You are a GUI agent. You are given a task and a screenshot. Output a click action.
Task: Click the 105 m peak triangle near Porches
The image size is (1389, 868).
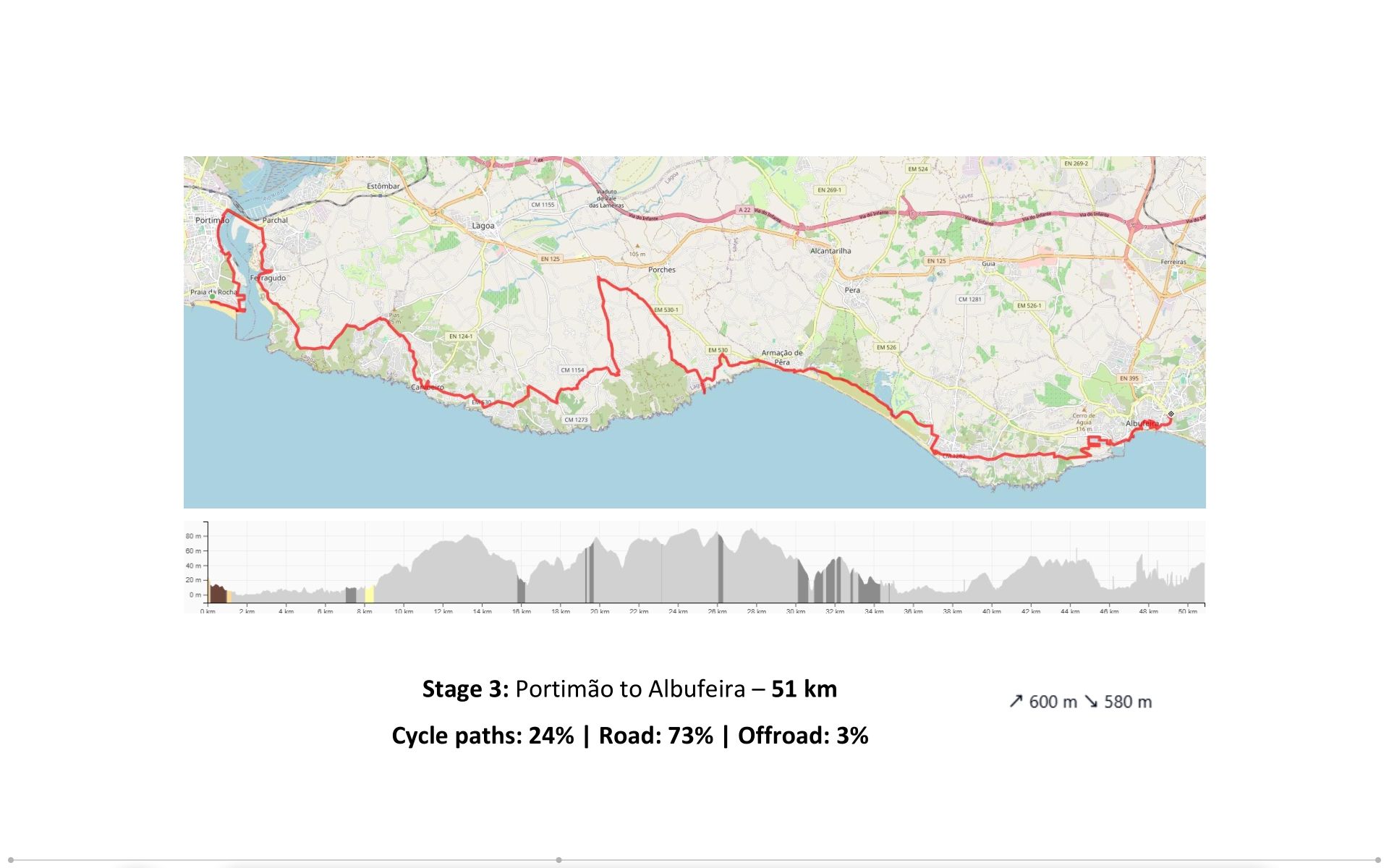coord(637,246)
